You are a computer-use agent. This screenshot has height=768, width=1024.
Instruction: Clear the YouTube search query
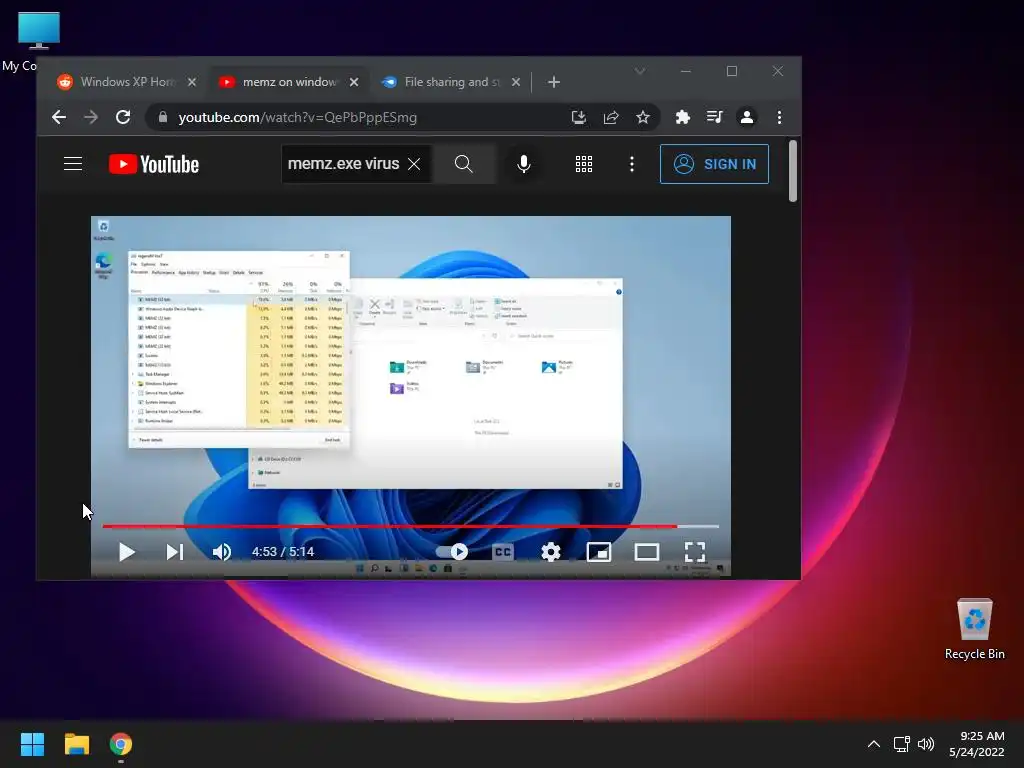pos(414,164)
